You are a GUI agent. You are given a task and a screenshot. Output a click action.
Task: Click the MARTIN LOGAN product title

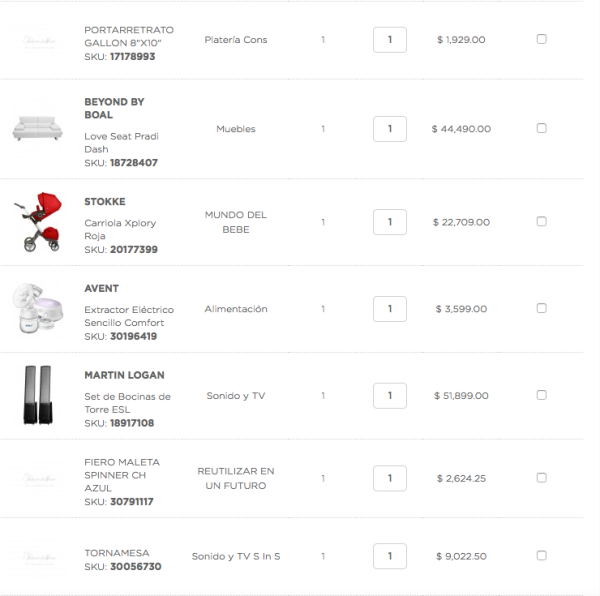click(x=124, y=375)
